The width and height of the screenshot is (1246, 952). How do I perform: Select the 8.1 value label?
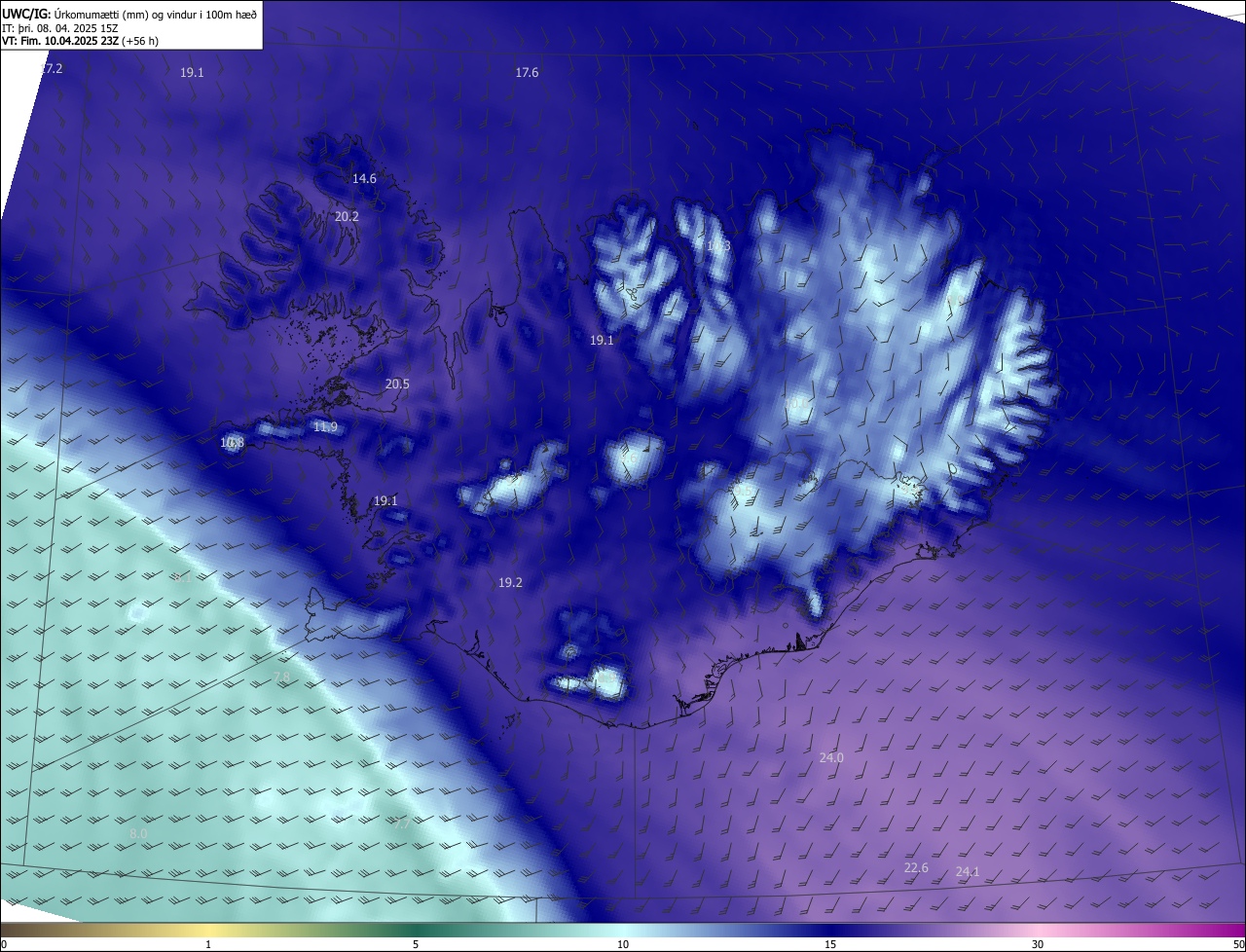pos(183,578)
